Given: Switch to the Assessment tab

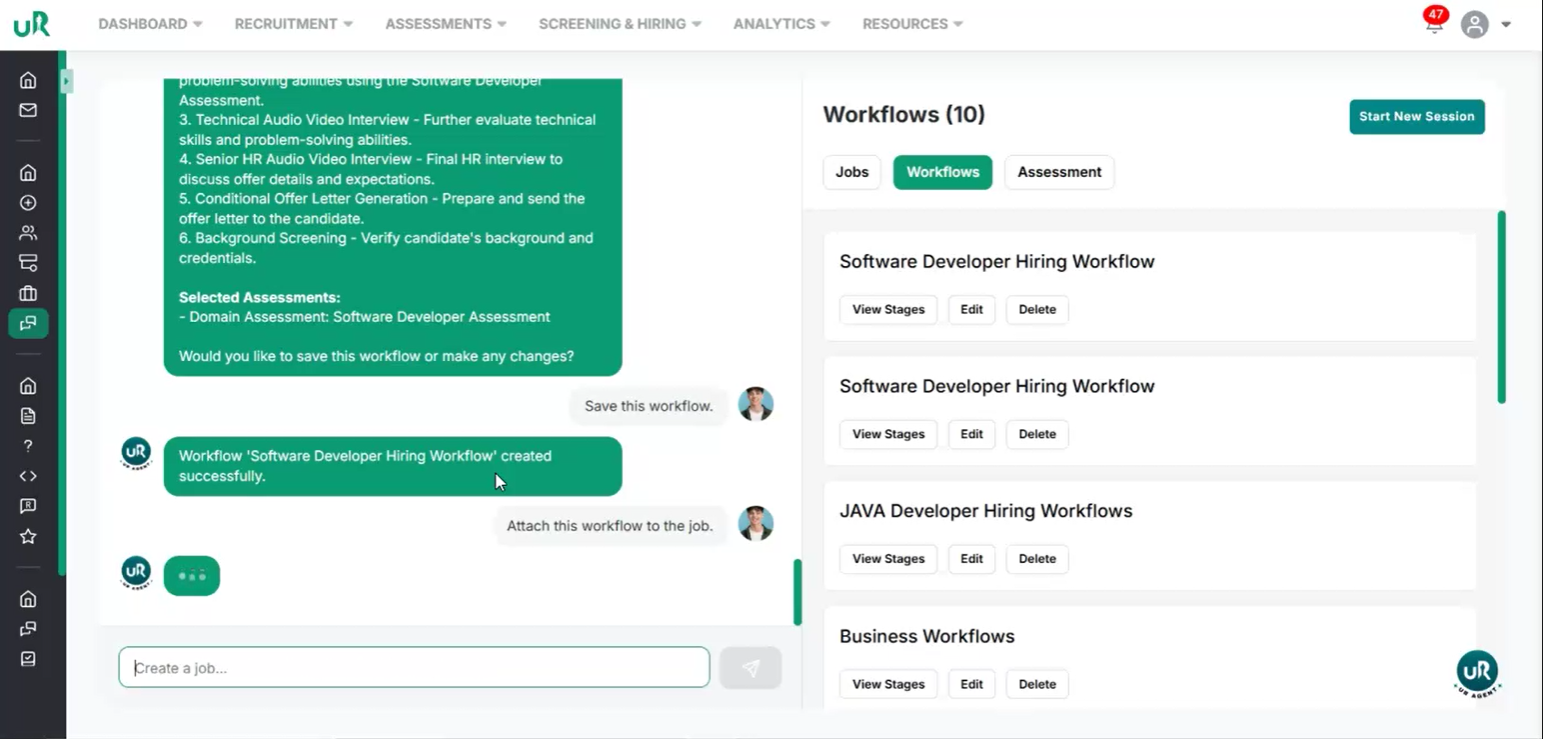Looking at the screenshot, I should [1058, 172].
